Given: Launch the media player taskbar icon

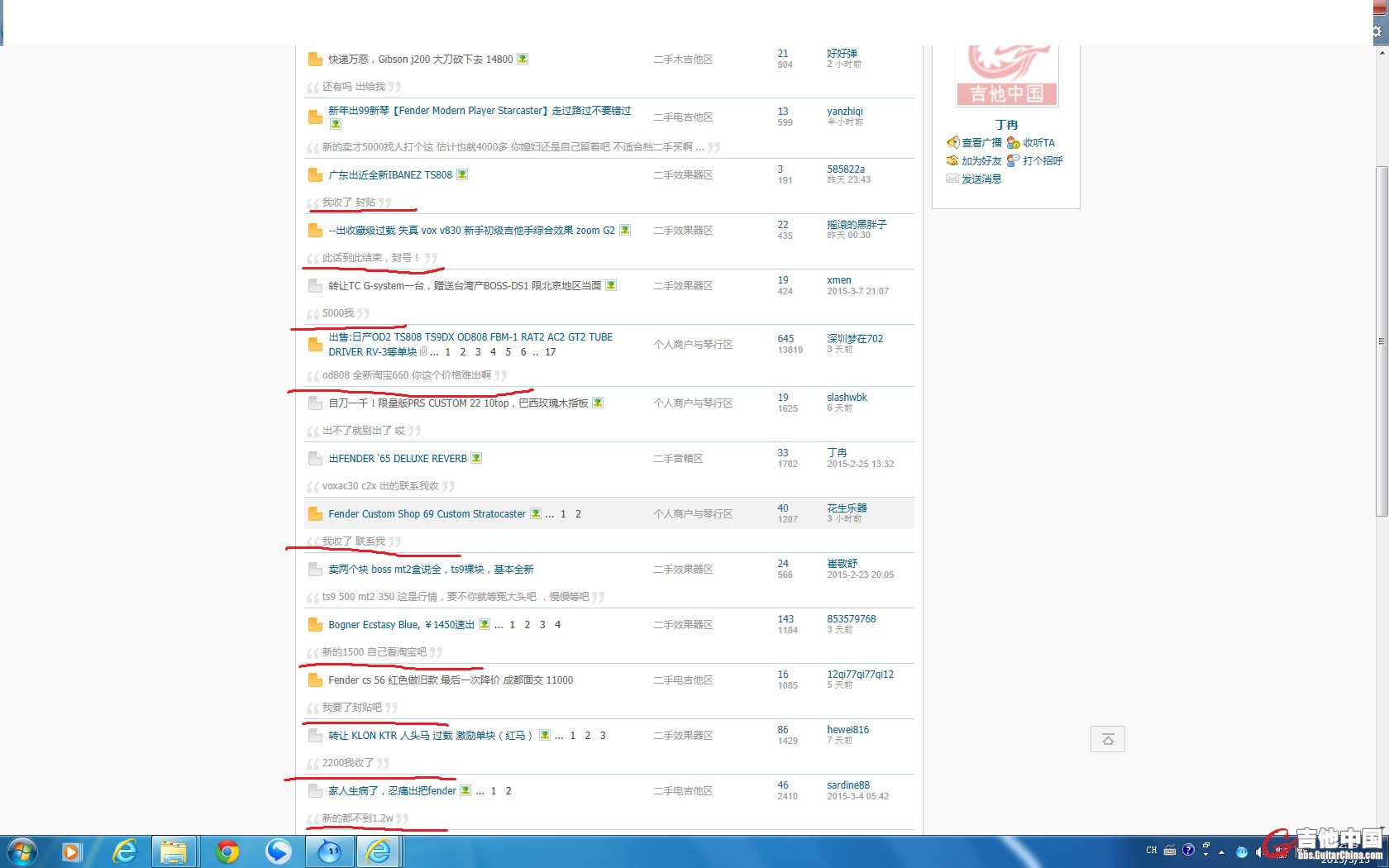Looking at the screenshot, I should click(x=72, y=851).
